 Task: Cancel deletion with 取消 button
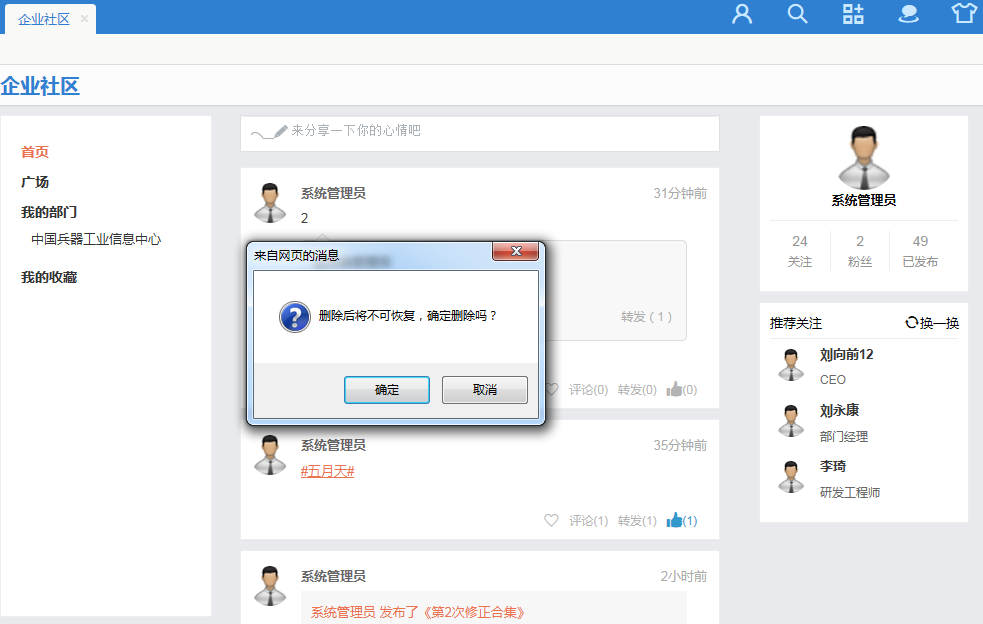pos(485,390)
